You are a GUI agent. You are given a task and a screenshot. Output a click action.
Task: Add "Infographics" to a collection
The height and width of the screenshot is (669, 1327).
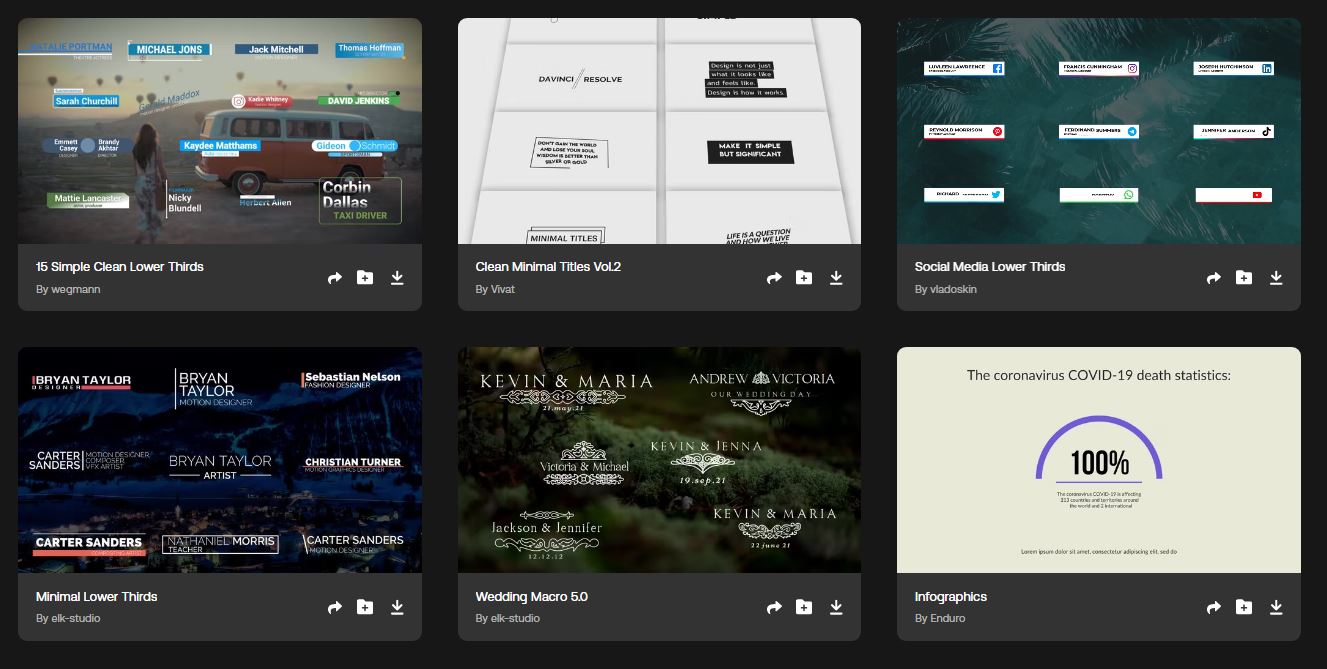pos(1243,607)
